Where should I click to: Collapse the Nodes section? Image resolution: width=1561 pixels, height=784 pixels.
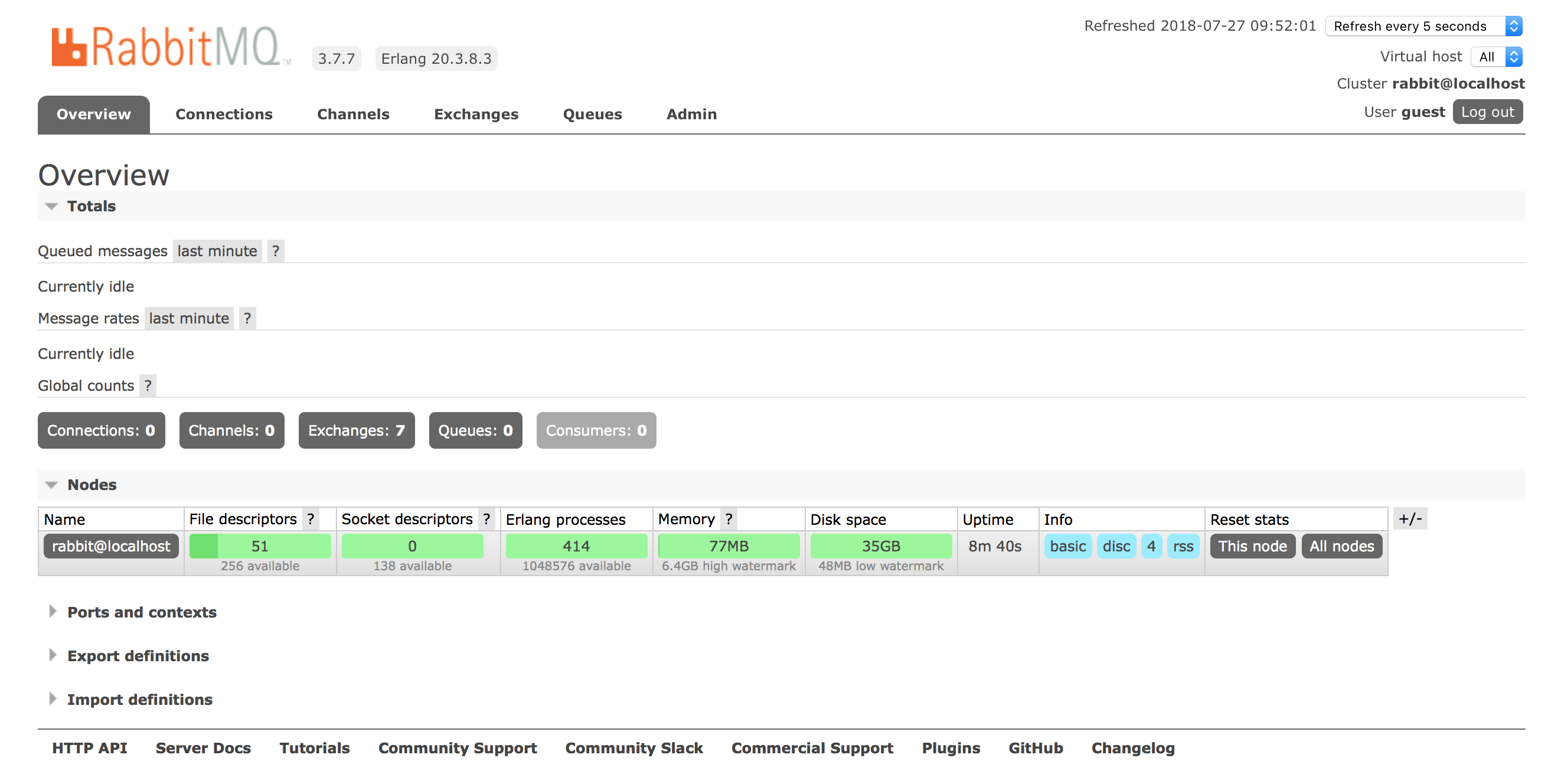coord(92,485)
